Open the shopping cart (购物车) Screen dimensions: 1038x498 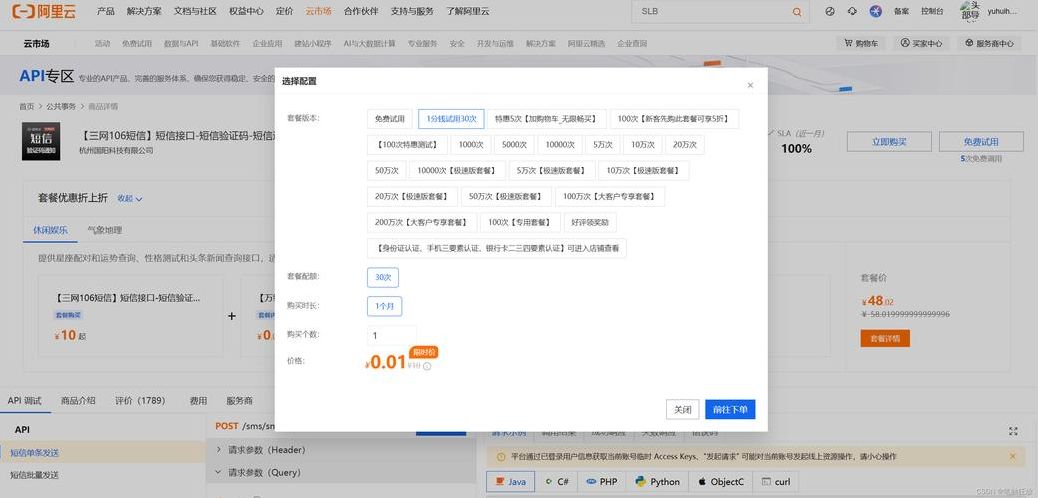pos(861,43)
